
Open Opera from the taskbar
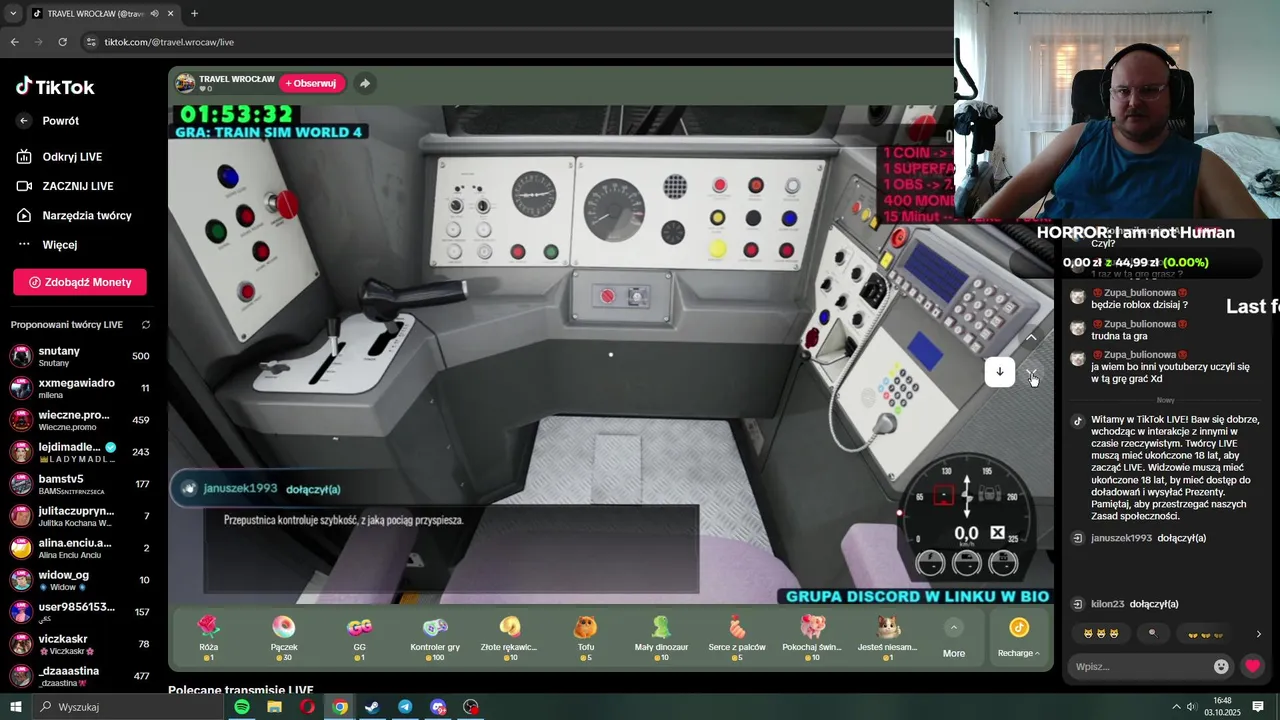pos(307,707)
